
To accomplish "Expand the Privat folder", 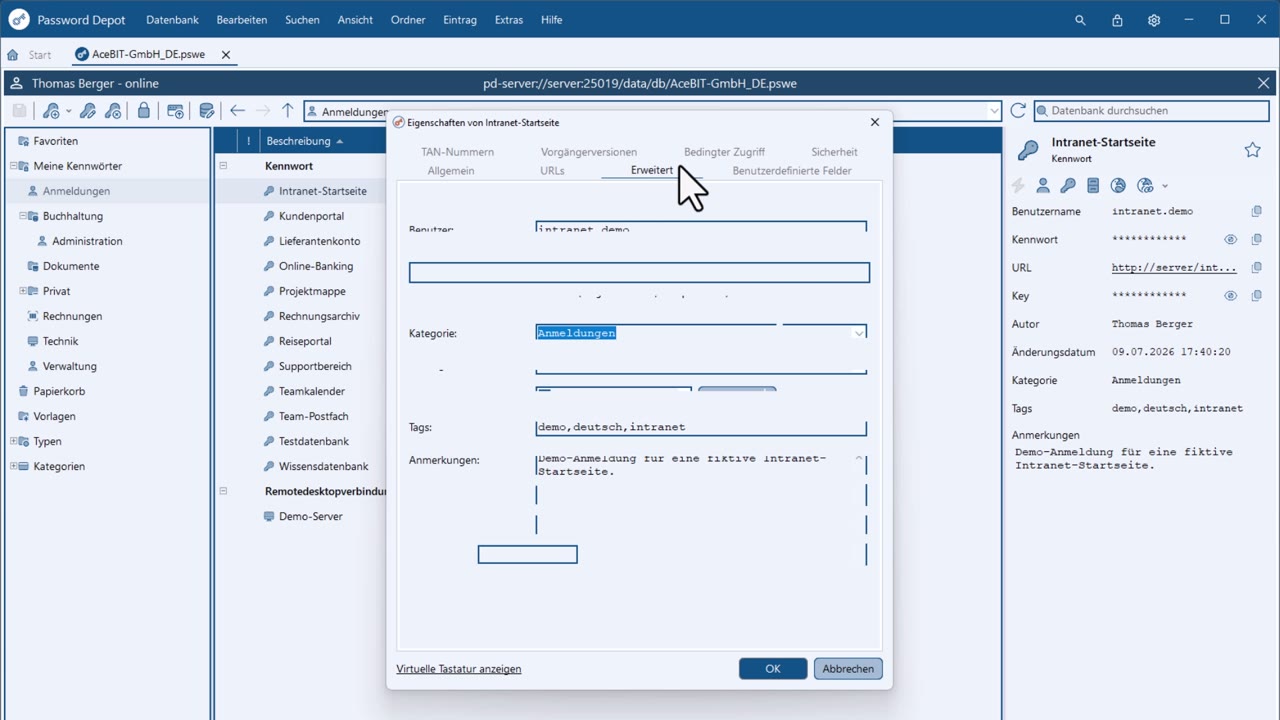I will [x=23, y=291].
